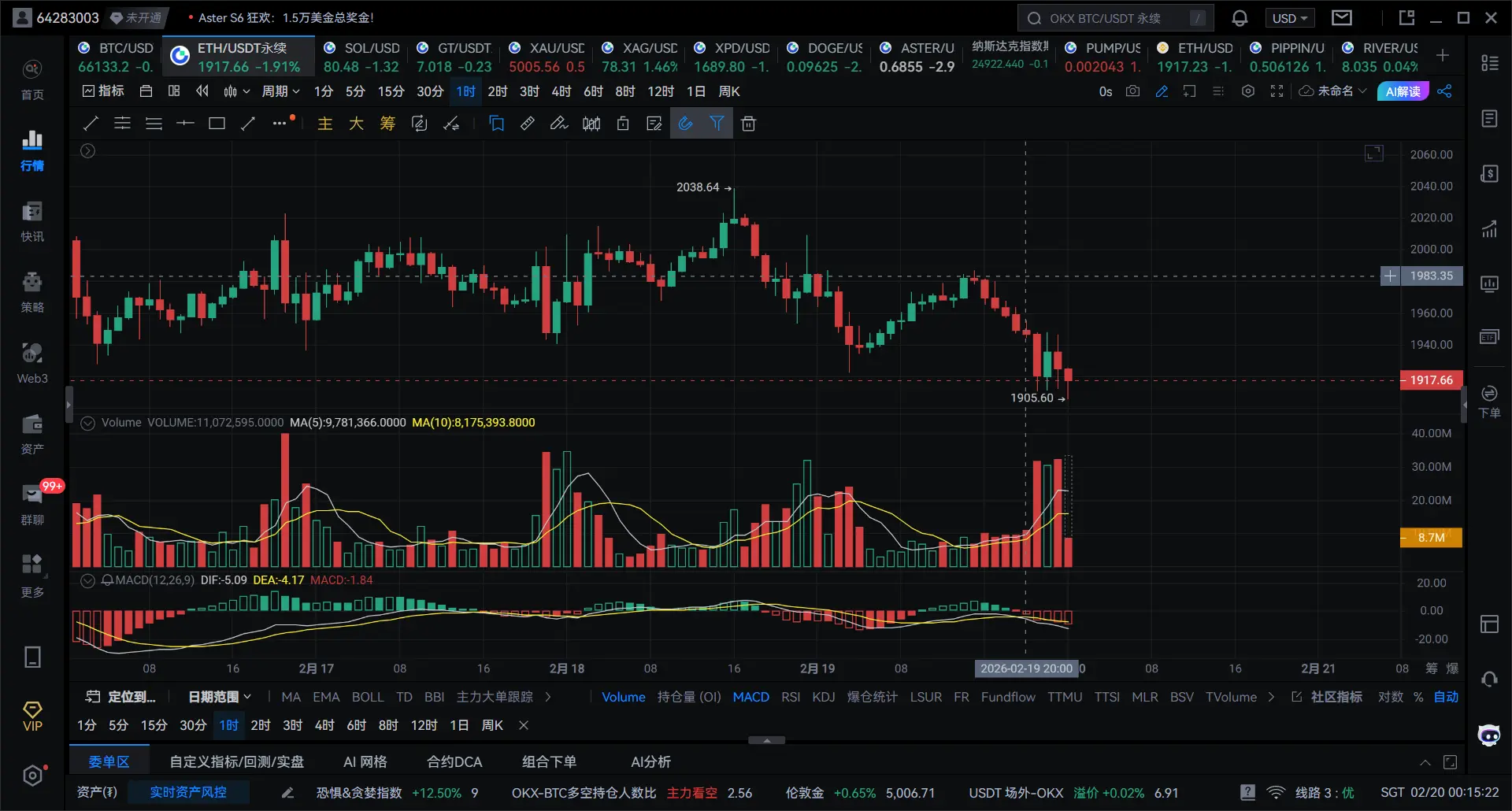The width and height of the screenshot is (1512, 811).
Task: Open more drawing tools via three-dot icon
Action: [x=280, y=123]
